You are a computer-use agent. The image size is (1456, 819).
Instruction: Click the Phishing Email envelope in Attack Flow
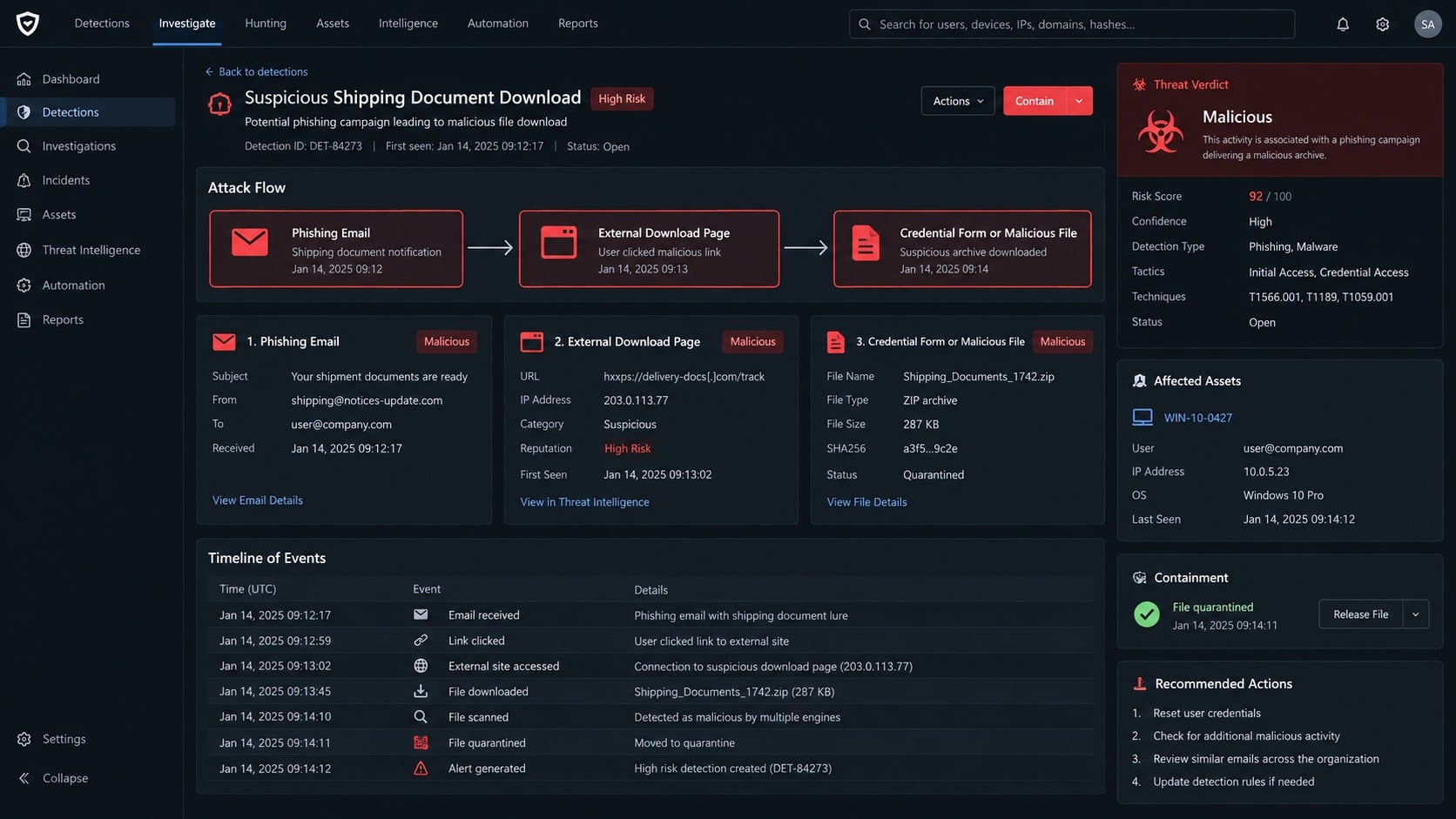click(250, 242)
